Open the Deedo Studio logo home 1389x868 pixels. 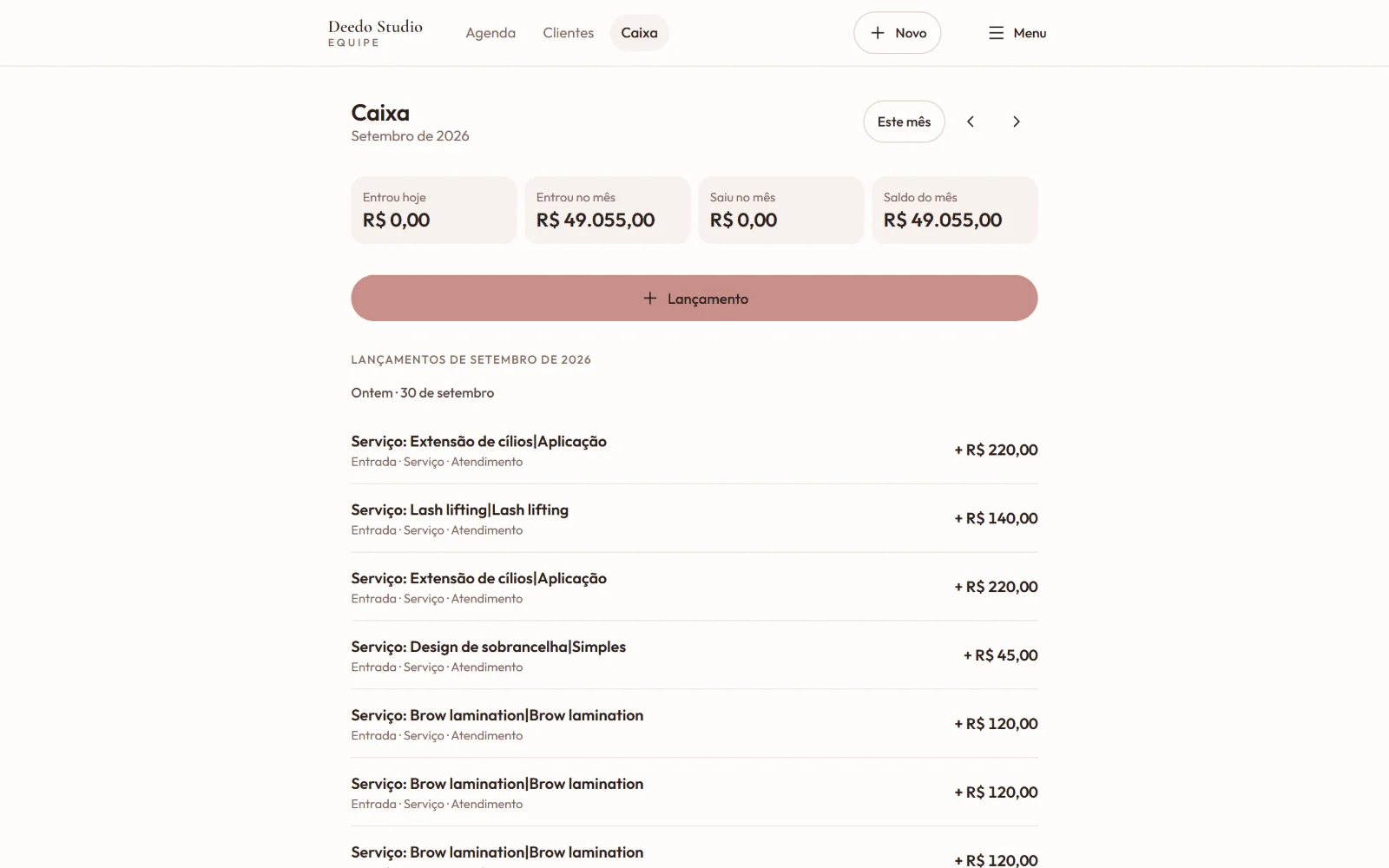[375, 33]
